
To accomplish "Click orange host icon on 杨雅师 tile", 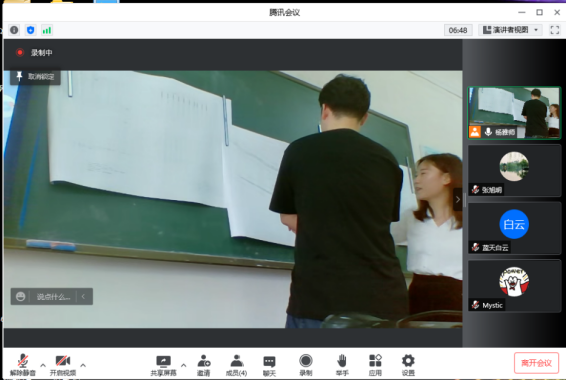I will pyautogui.click(x=475, y=132).
